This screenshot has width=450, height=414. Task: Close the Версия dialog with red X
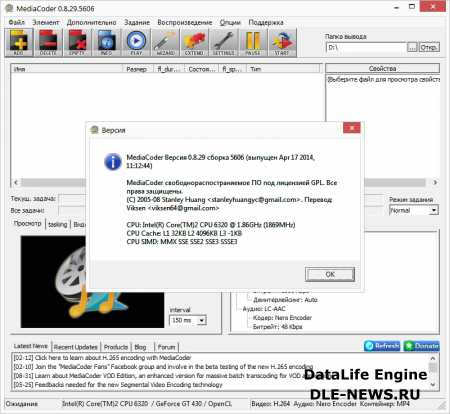[352, 128]
